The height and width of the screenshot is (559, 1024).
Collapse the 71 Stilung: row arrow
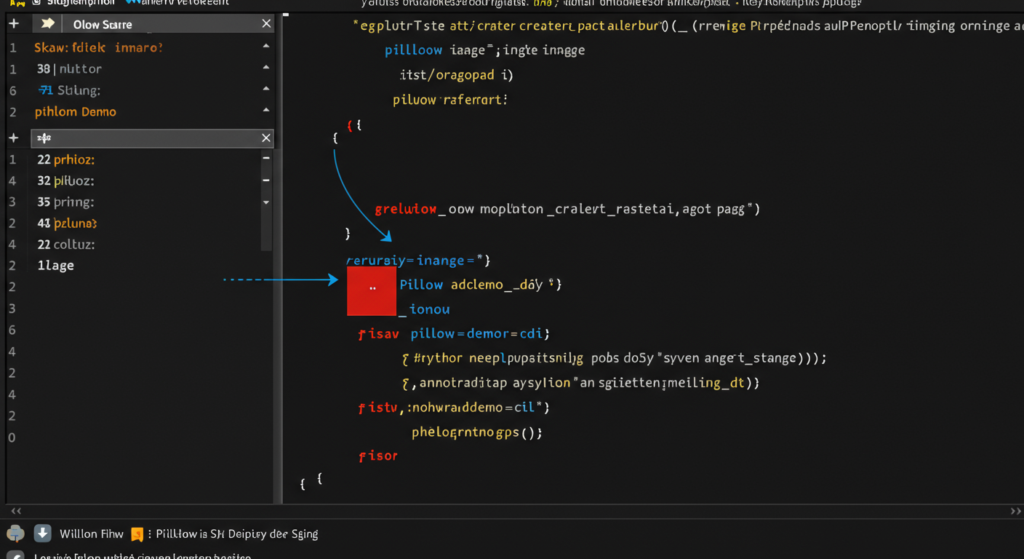tap(266, 89)
